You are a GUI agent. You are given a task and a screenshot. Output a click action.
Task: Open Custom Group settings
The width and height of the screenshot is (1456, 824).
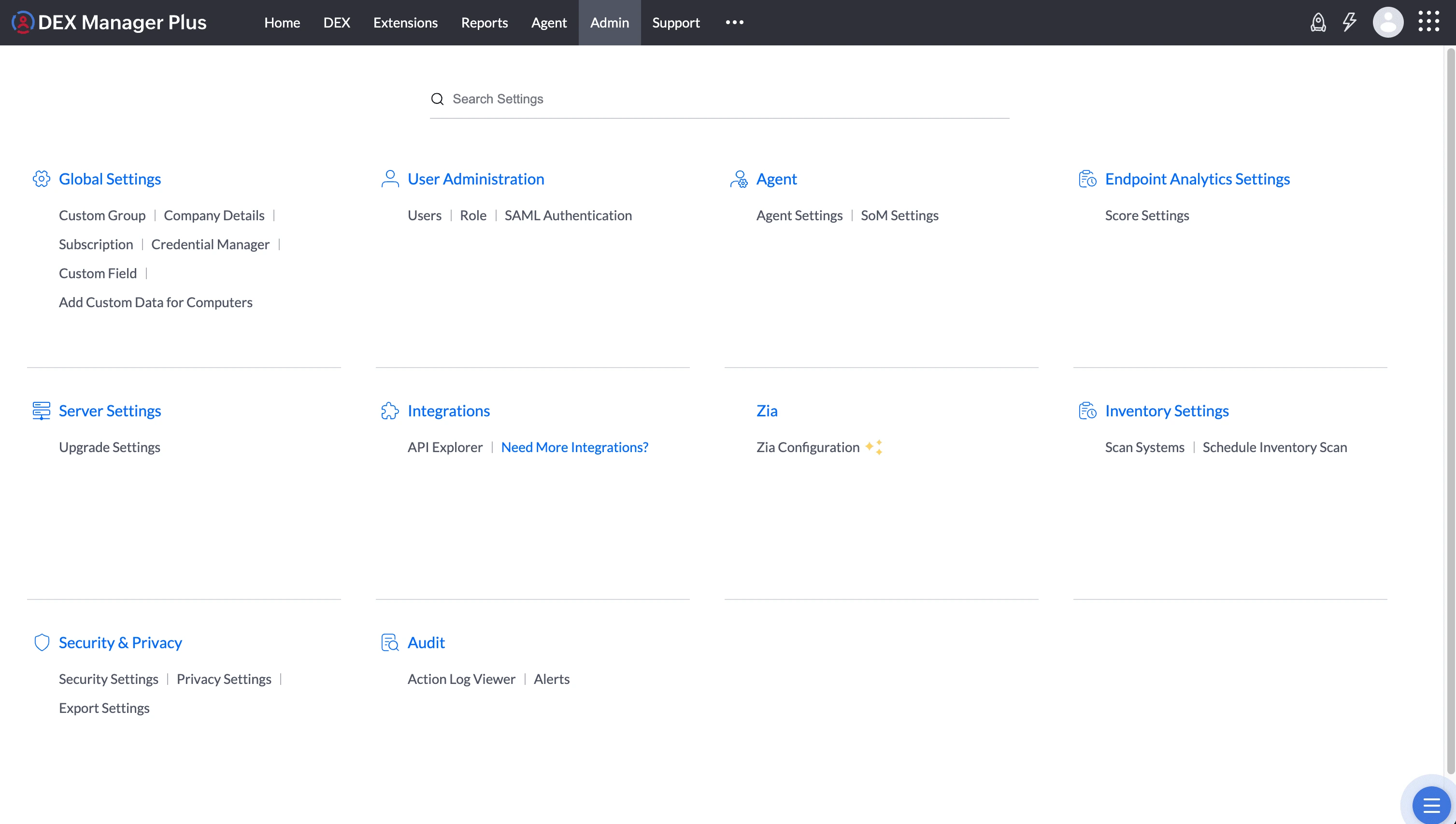[x=102, y=215]
